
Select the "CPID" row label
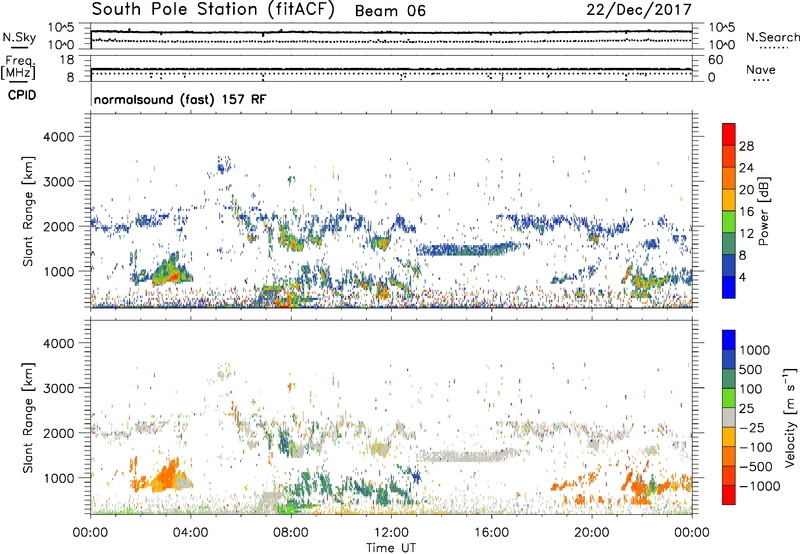22,95
